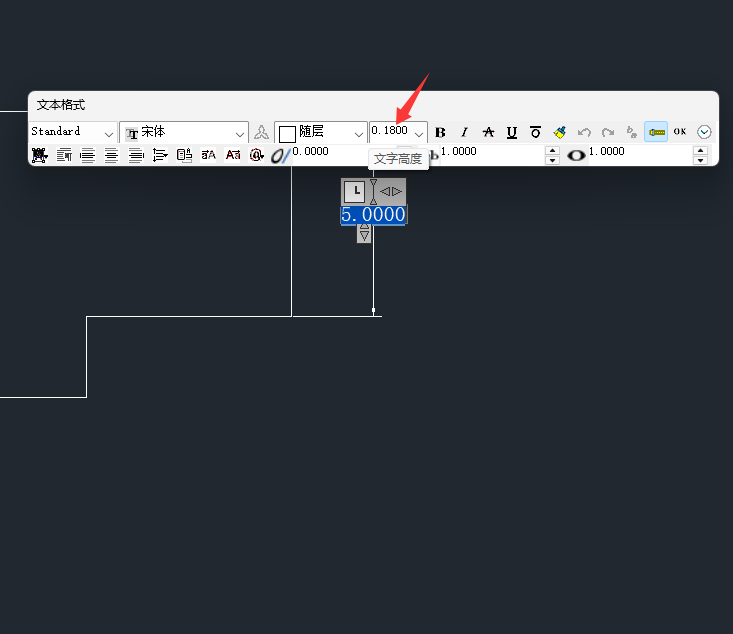Toggle bold formatting
Screen dimensions: 733x634
tap(440, 132)
